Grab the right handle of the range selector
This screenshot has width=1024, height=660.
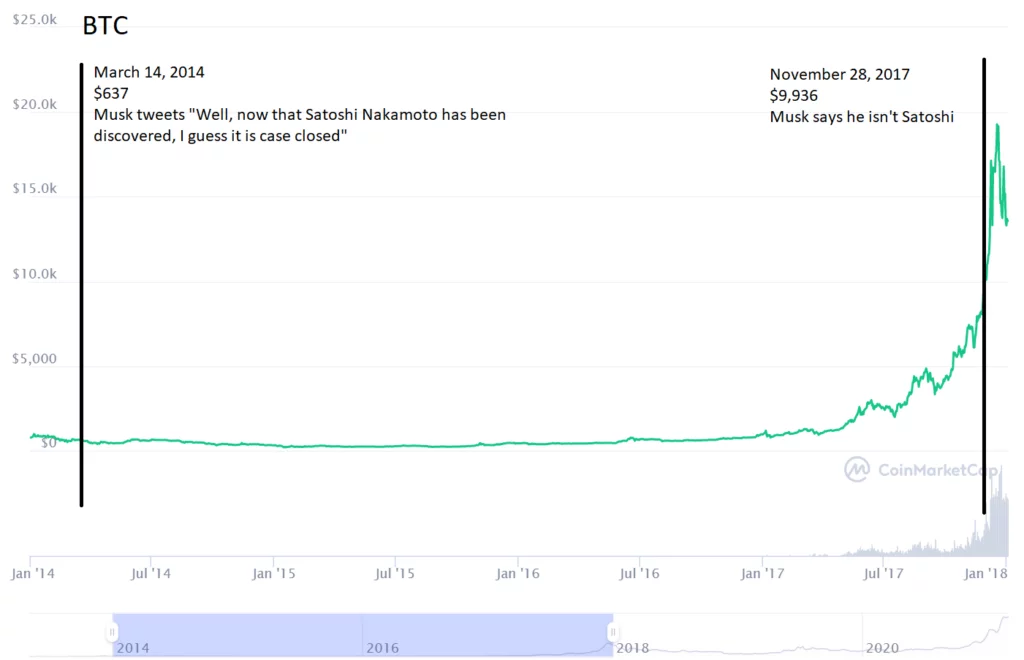pos(612,632)
